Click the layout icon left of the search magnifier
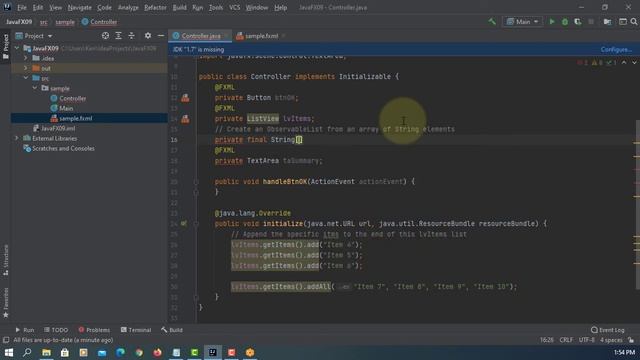The width and height of the screenshot is (640, 360). pyautogui.click(x=623, y=22)
